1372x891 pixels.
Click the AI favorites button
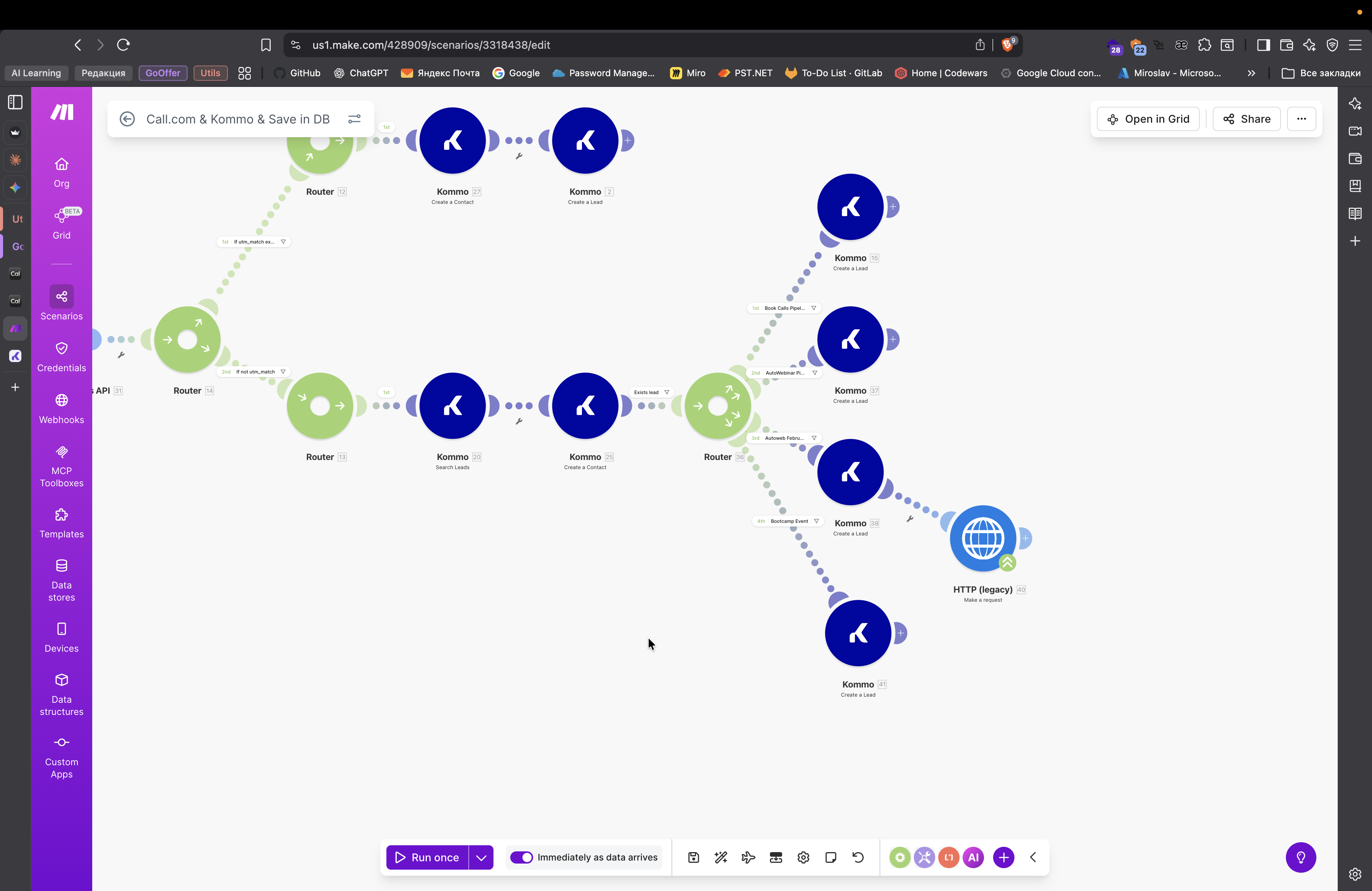coord(973,857)
